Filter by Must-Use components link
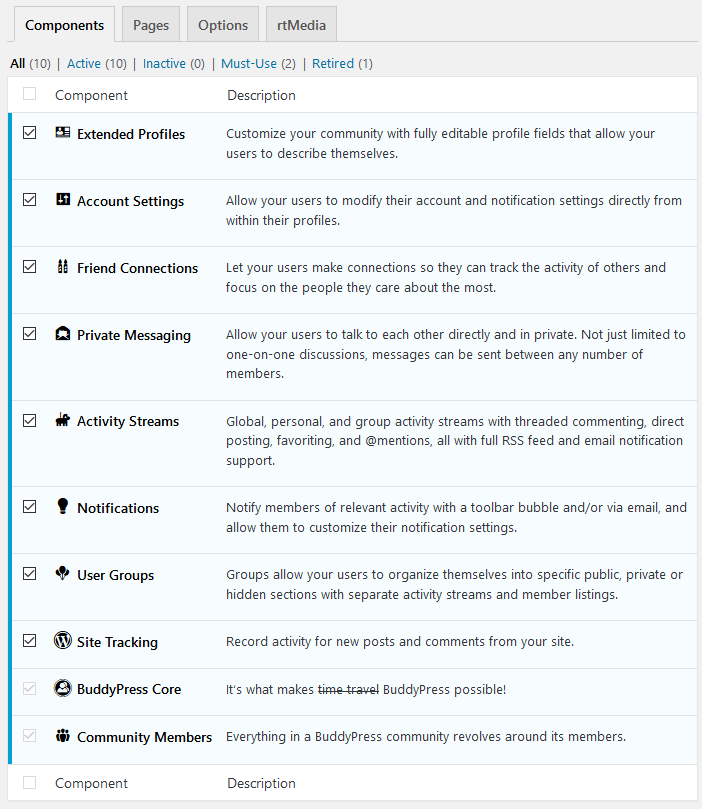This screenshot has width=702, height=809. (x=249, y=63)
